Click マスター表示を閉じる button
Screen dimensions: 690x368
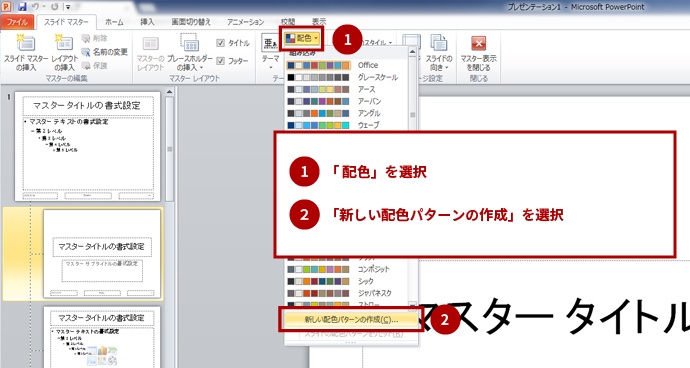click(478, 53)
